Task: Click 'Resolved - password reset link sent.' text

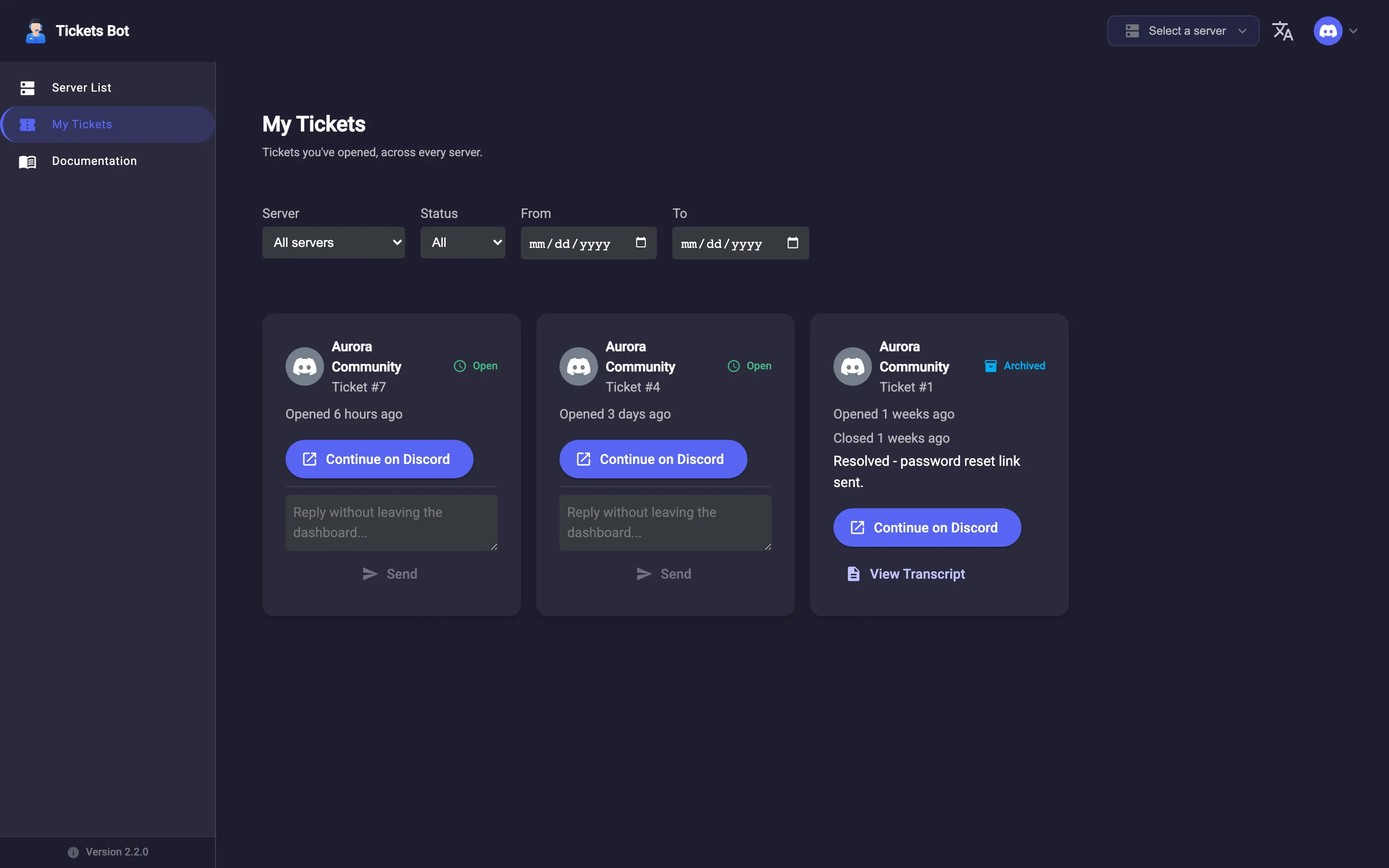Action: pyautogui.click(x=926, y=472)
